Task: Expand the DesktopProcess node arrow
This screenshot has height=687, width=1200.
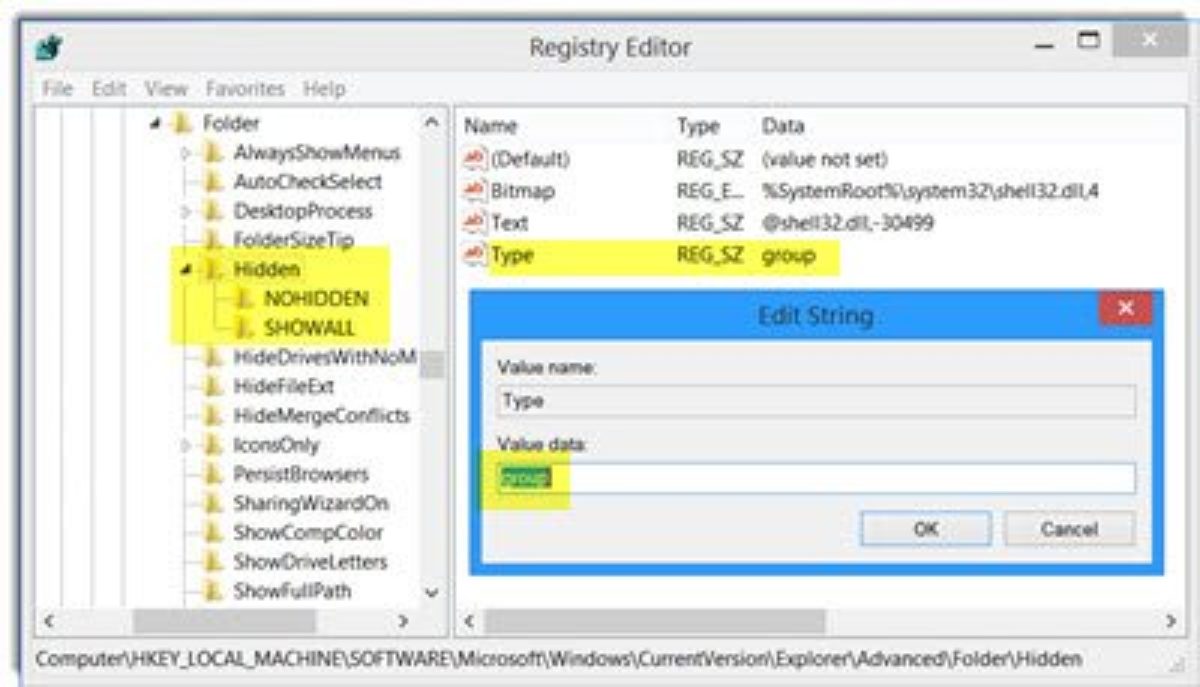Action: 186,212
